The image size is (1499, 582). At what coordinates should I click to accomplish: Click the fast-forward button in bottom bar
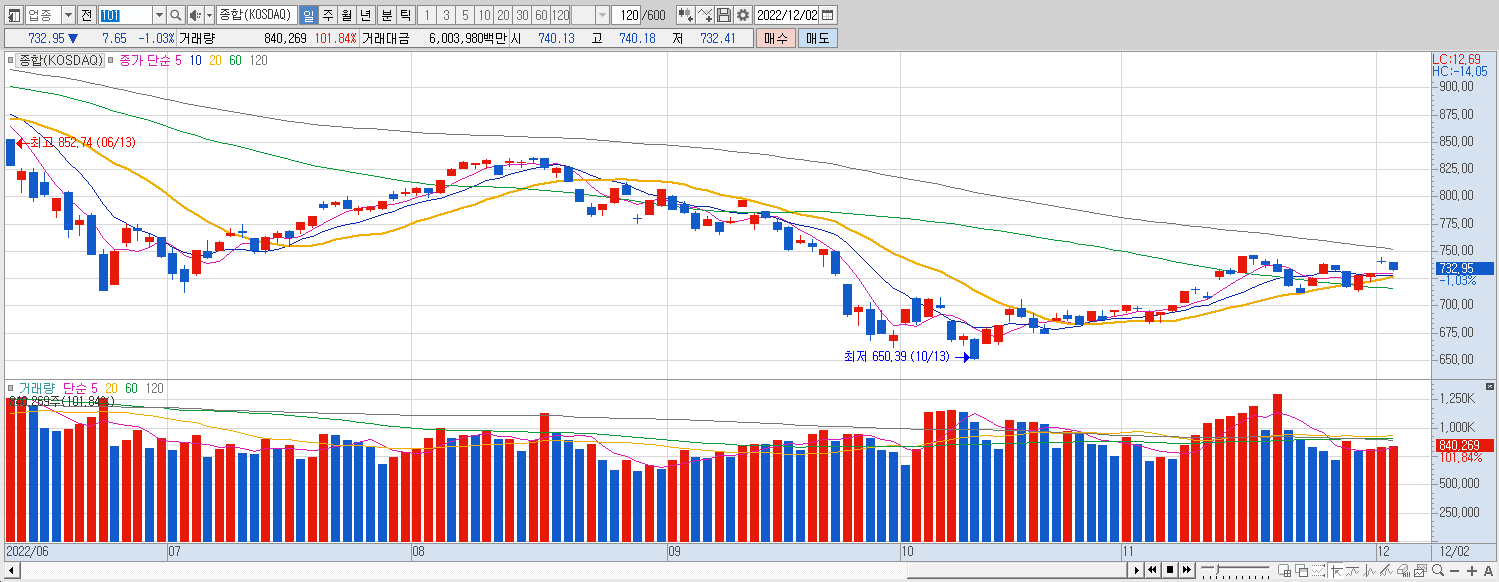pos(1187,570)
